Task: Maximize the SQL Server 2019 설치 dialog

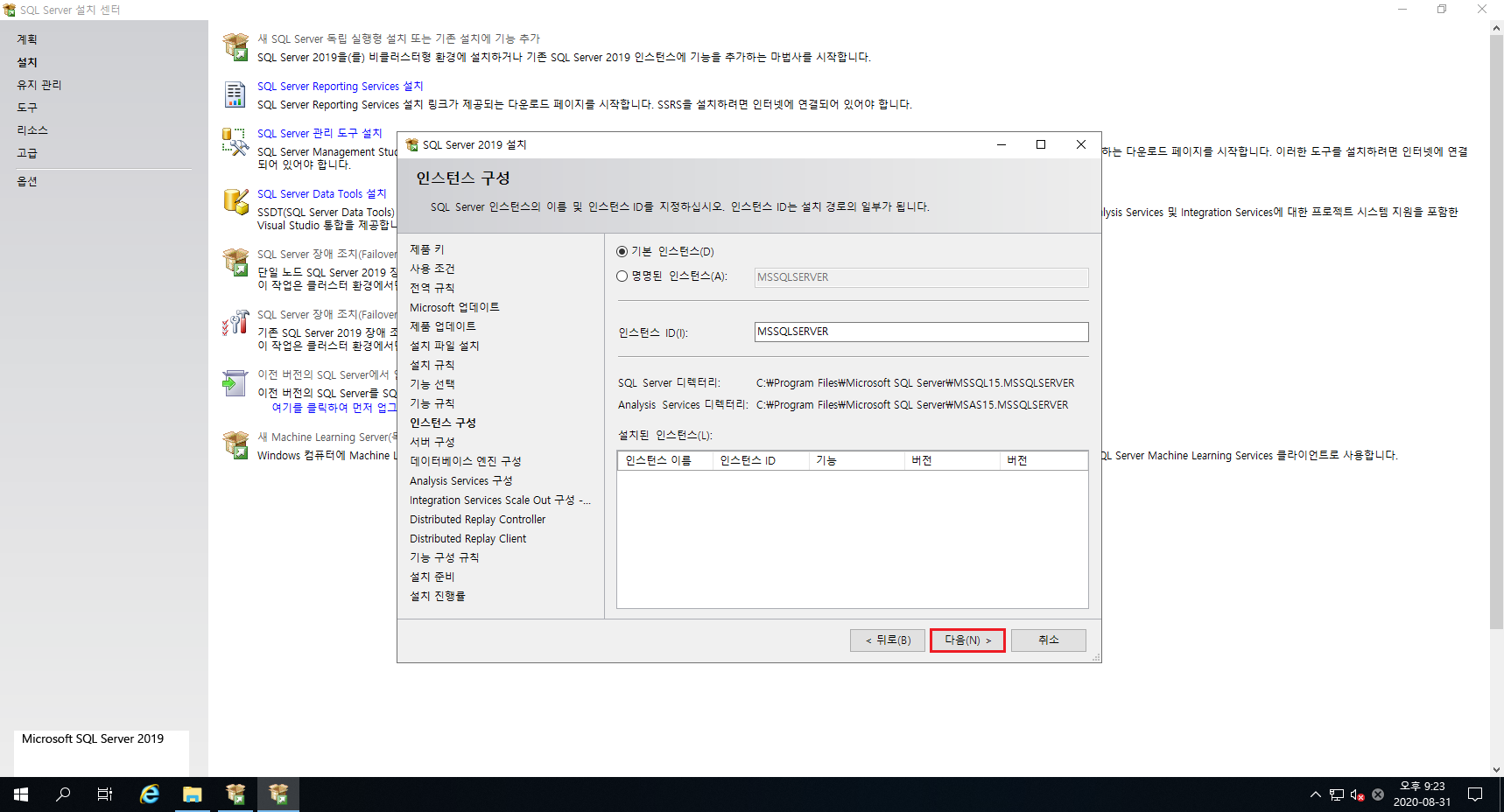Action: click(1041, 144)
